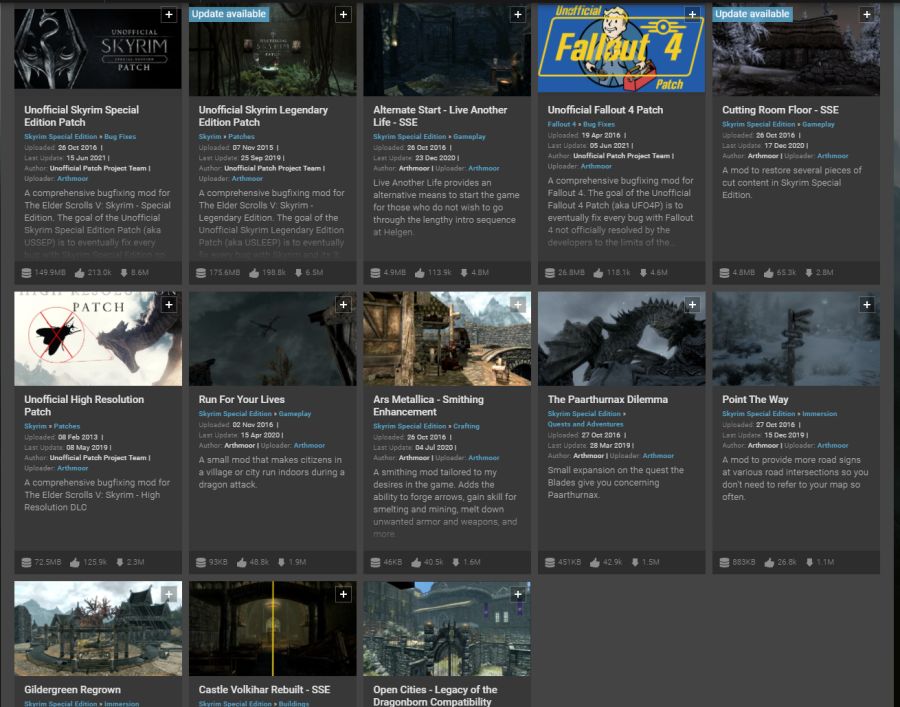This screenshot has width=900, height=707.
Task: Click the plus icon on Castle Volkihar Rebuilt tile
Action: [343, 594]
